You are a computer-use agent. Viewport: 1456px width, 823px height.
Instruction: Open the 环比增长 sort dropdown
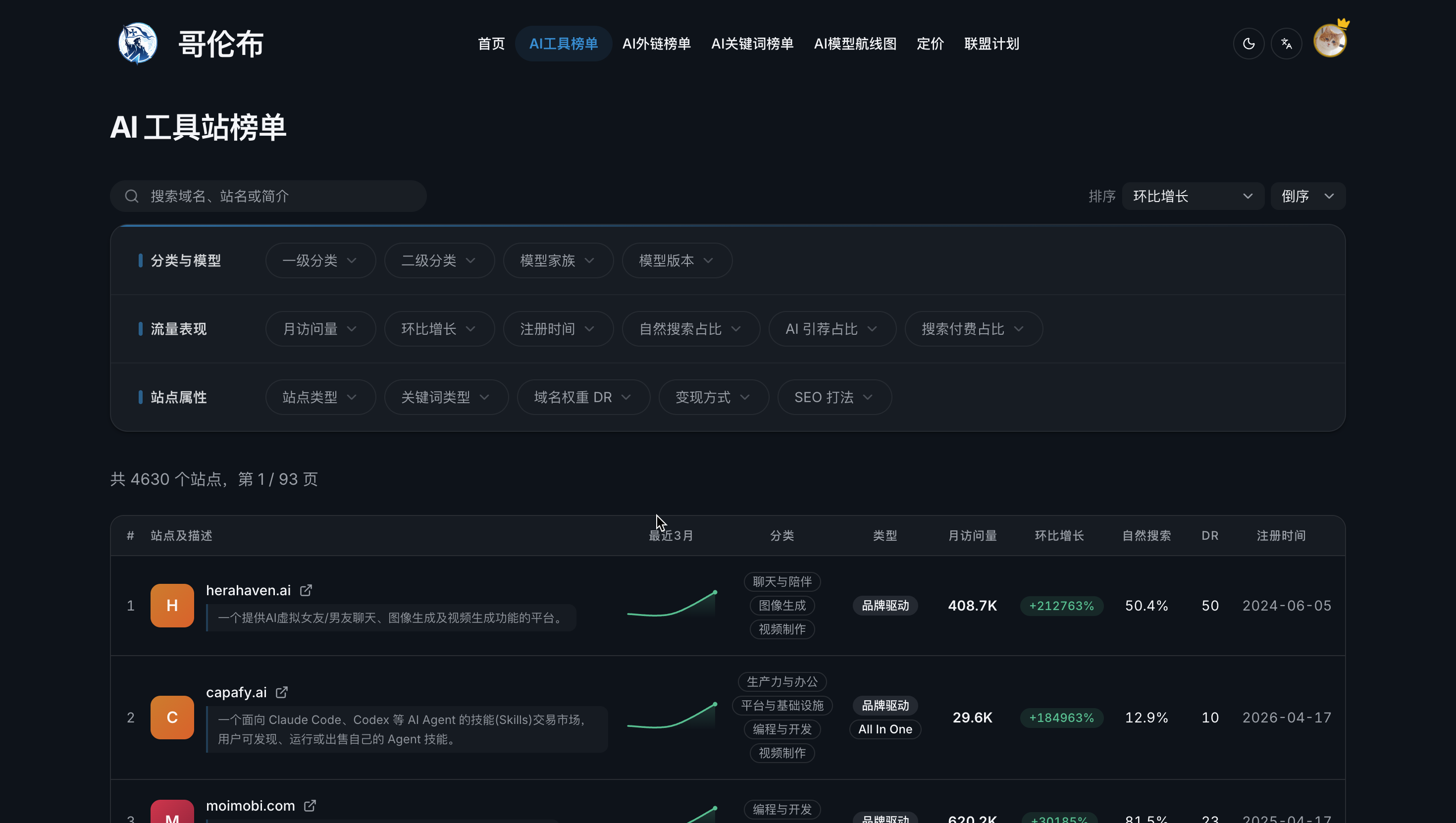[x=1193, y=196]
